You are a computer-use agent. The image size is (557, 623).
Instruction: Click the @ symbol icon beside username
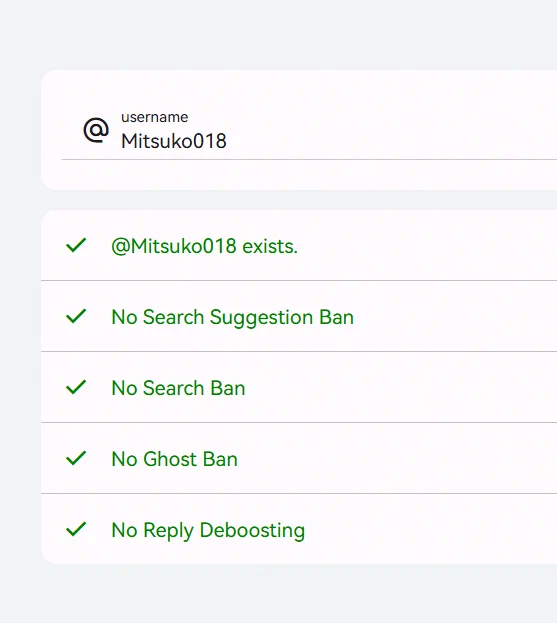pyautogui.click(x=96, y=130)
